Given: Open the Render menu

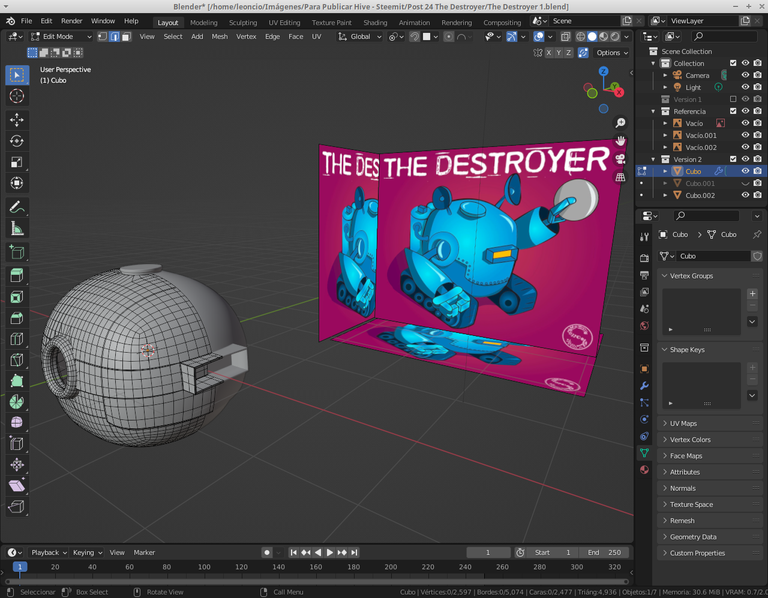Looking at the screenshot, I should [x=72, y=21].
